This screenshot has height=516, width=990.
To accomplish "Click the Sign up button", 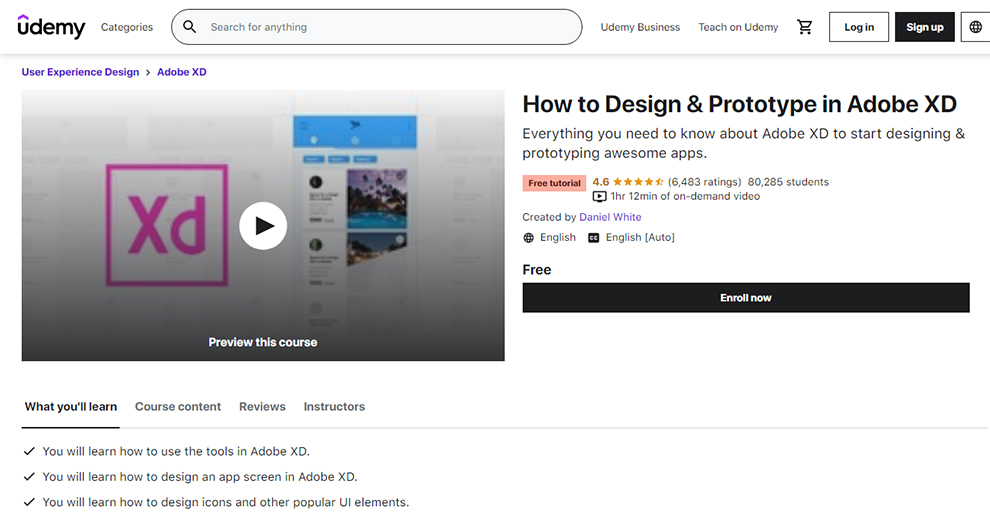I will [x=924, y=27].
